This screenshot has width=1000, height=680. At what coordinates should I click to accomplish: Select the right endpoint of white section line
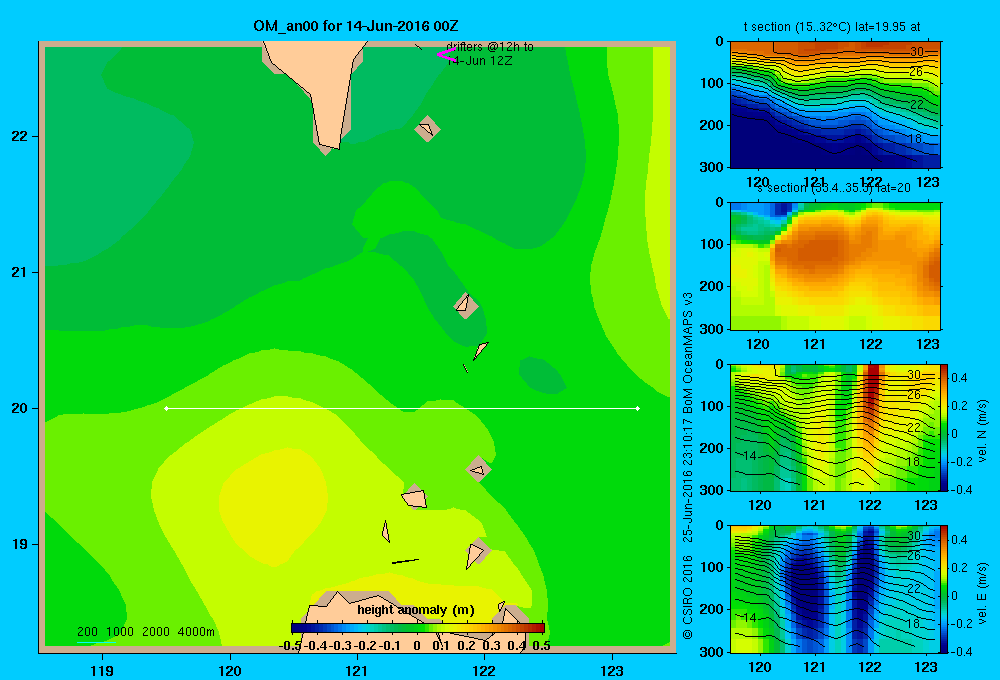[x=638, y=408]
